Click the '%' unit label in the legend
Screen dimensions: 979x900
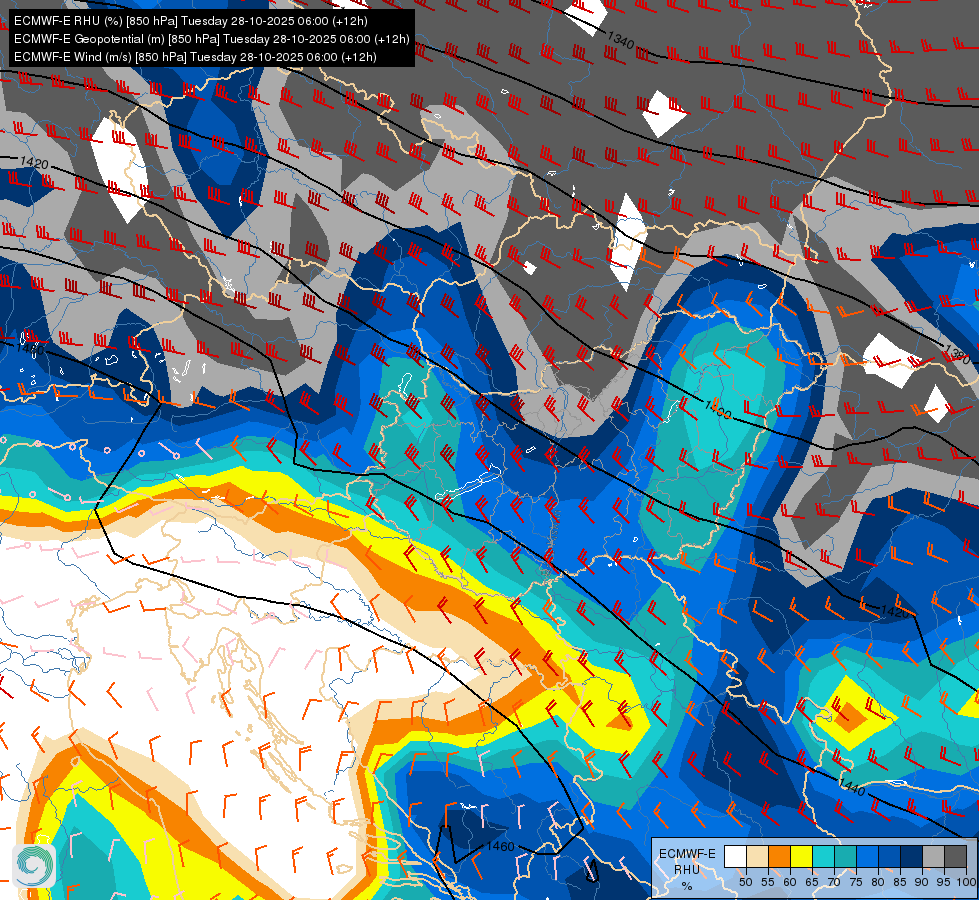click(687, 886)
